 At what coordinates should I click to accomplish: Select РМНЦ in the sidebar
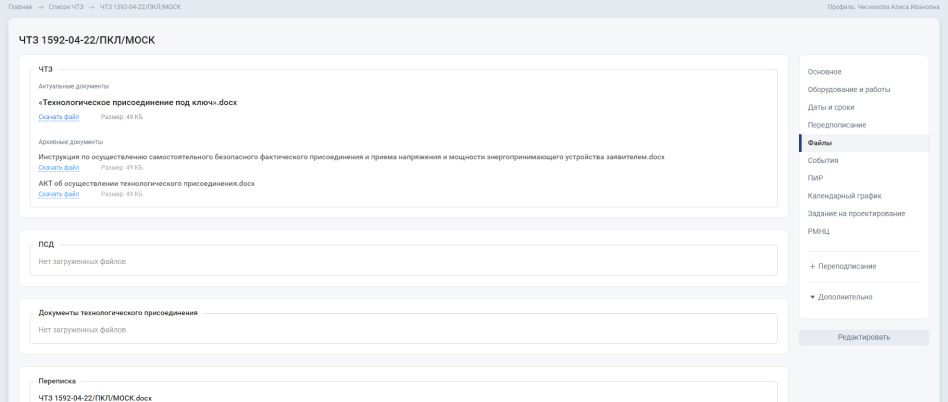(x=818, y=232)
